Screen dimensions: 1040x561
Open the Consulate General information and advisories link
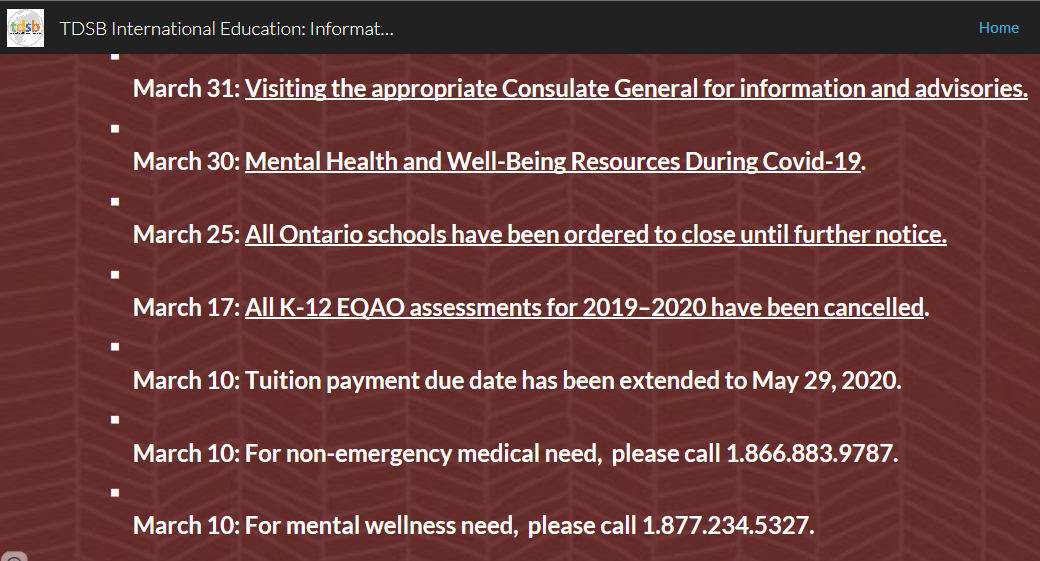[x=636, y=89]
